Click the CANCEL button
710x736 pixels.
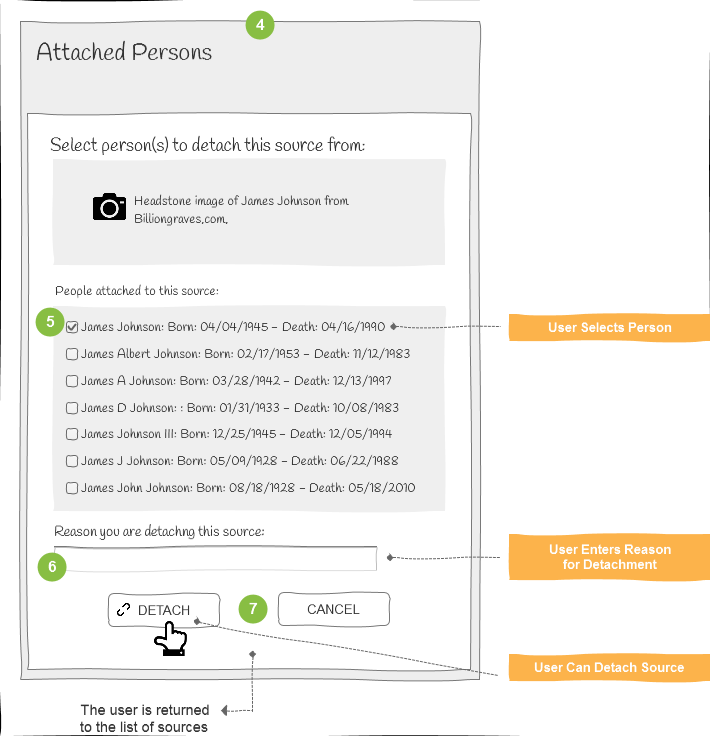pos(334,609)
